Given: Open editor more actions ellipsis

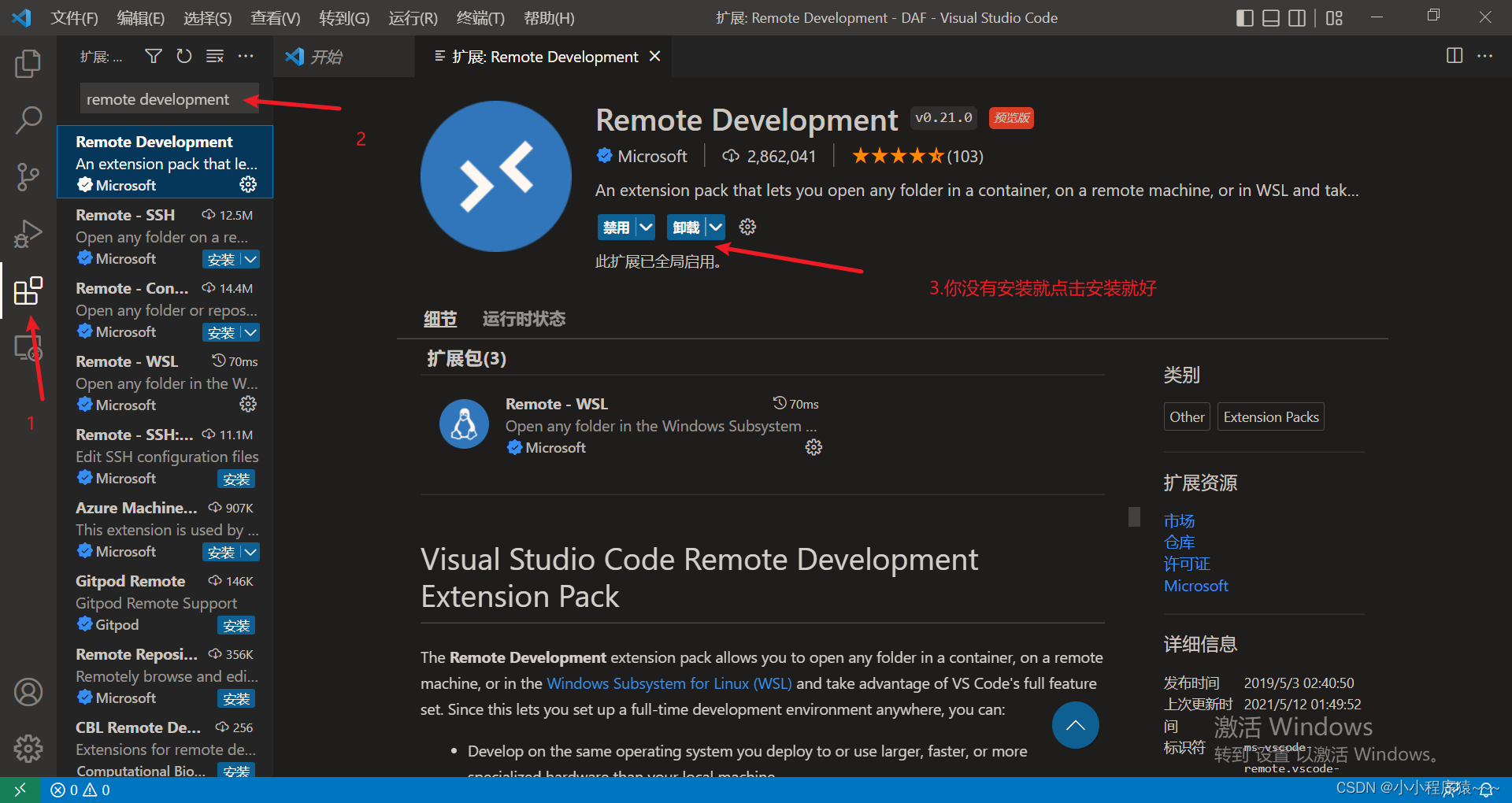Looking at the screenshot, I should (1485, 56).
